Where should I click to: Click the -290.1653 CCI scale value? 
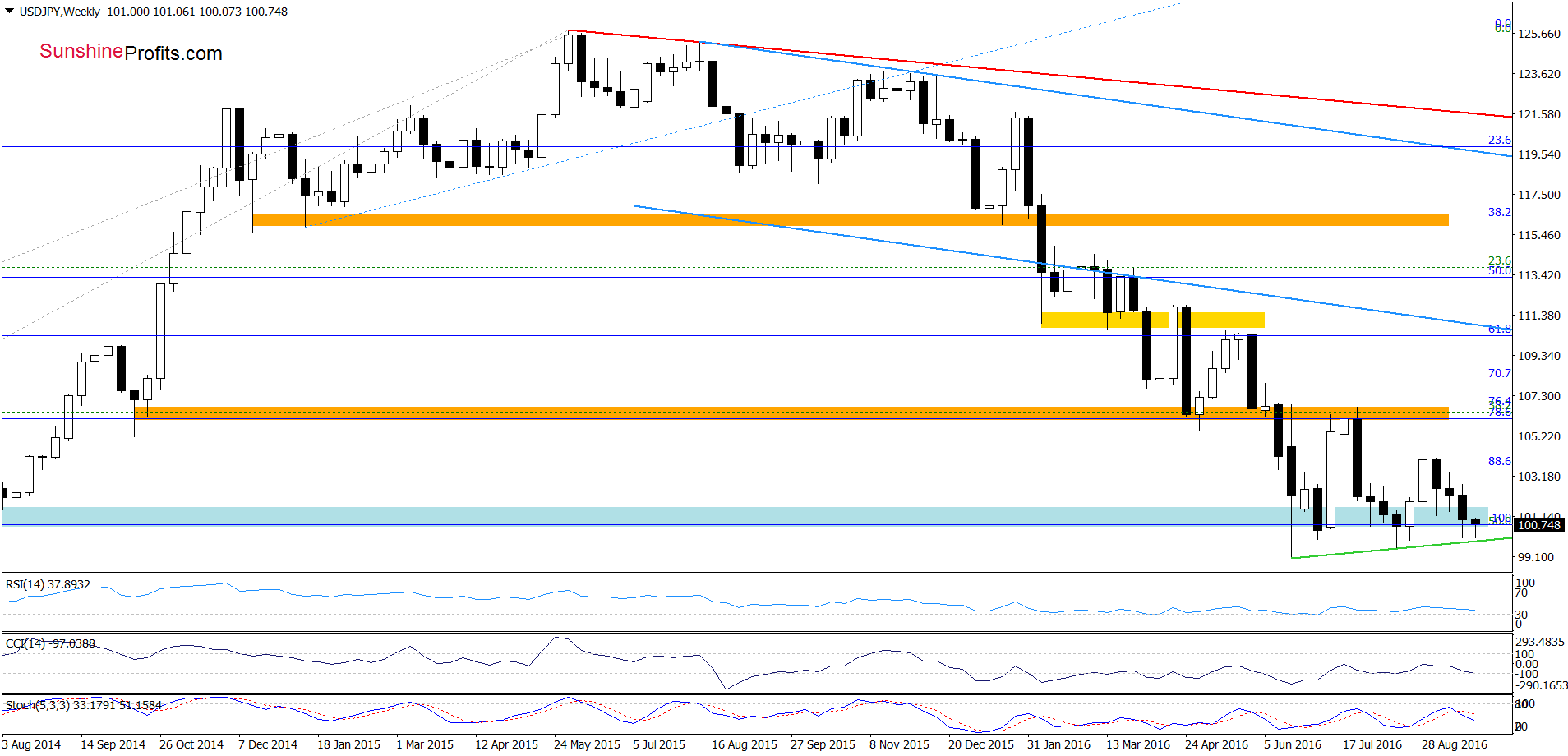click(1542, 685)
